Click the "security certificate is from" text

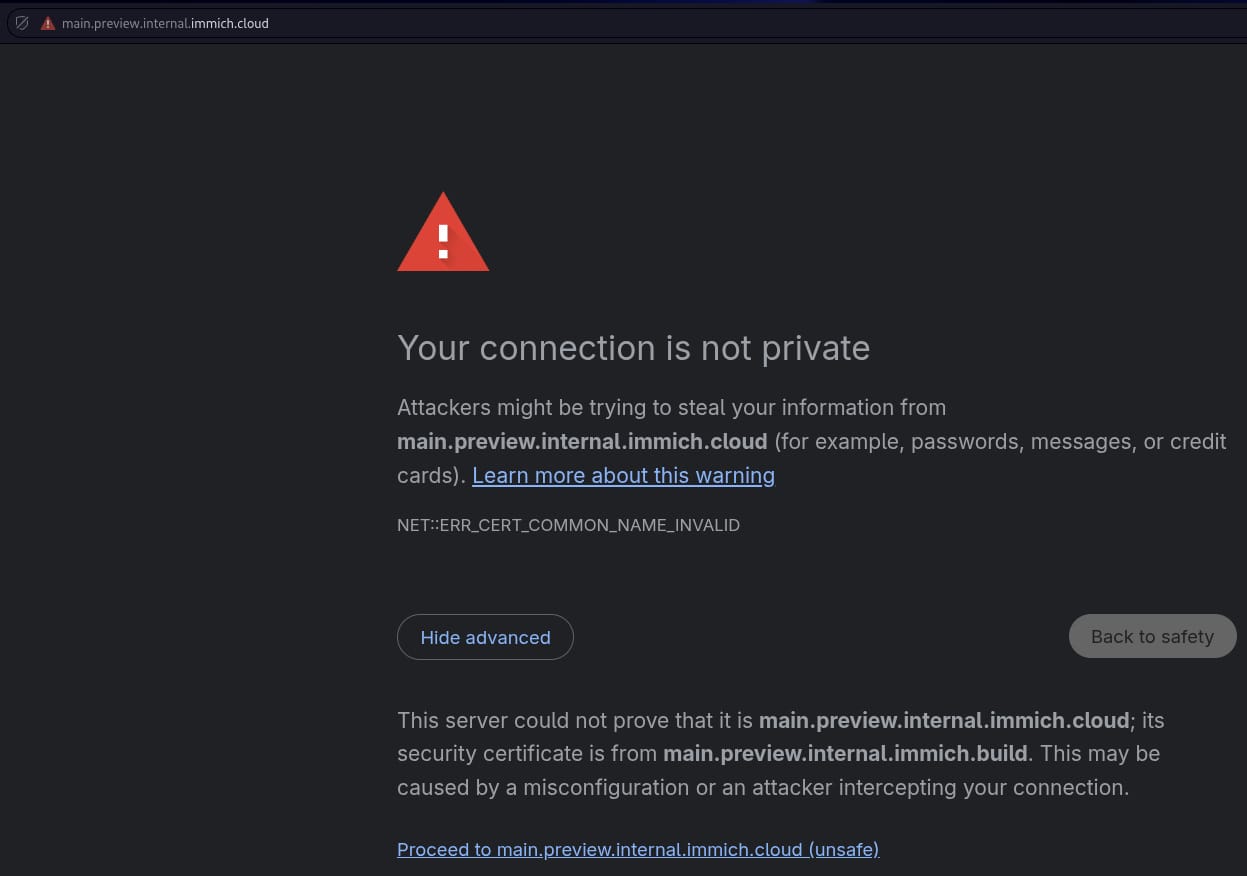coord(527,754)
